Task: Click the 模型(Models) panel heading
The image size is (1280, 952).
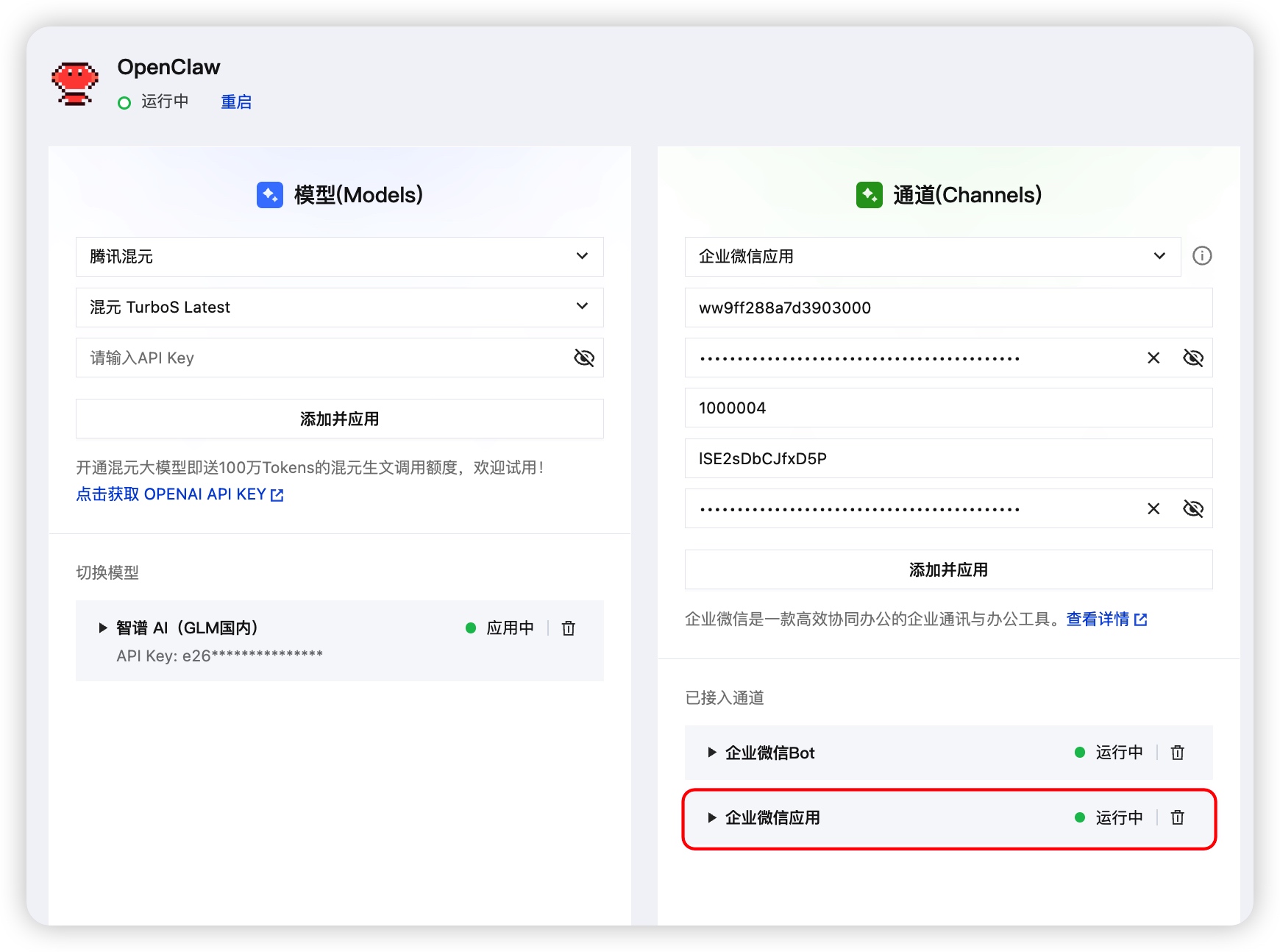Action: coord(358,195)
